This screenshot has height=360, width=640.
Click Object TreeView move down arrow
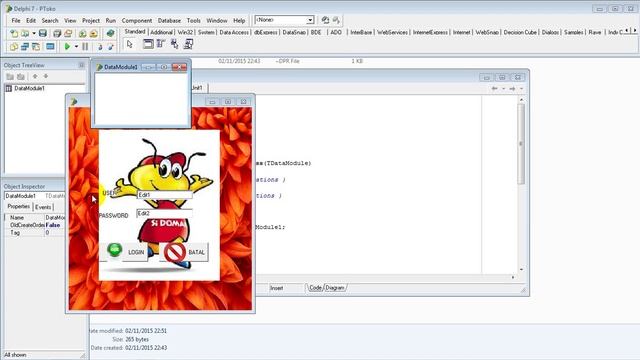click(x=46, y=76)
